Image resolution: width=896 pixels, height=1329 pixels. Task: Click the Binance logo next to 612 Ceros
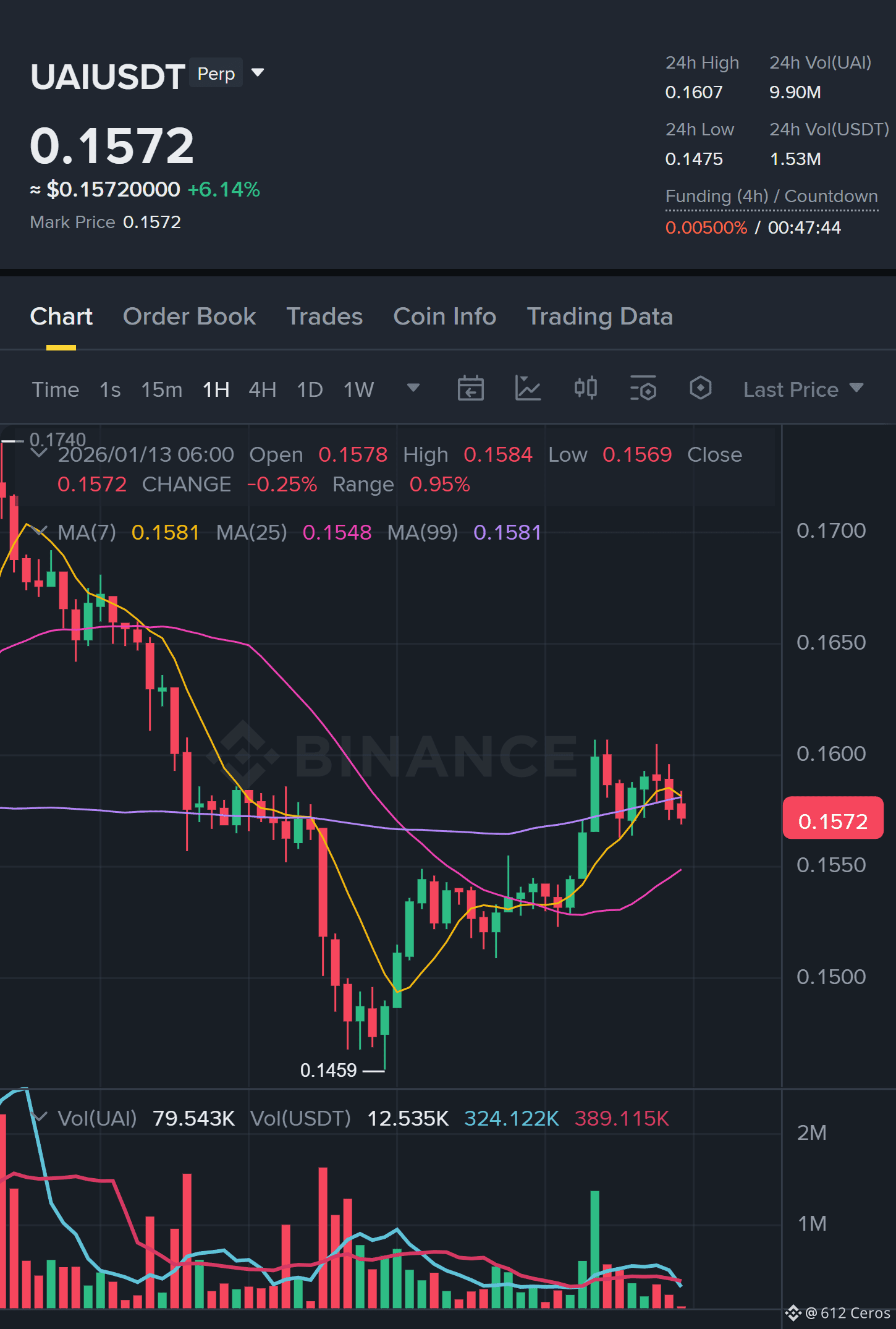793,1312
